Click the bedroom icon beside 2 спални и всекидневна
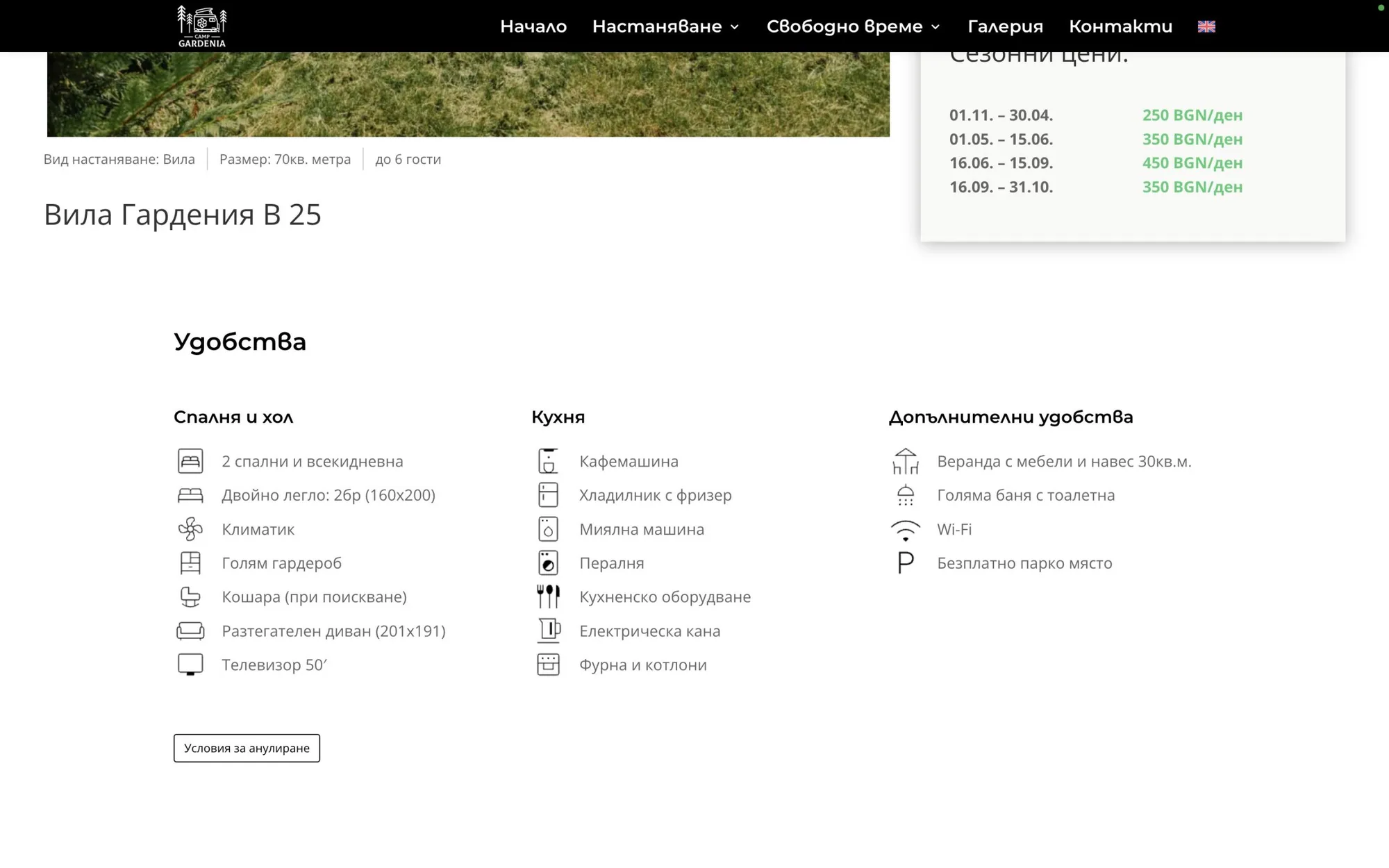The width and height of the screenshot is (1389, 868). (x=190, y=461)
